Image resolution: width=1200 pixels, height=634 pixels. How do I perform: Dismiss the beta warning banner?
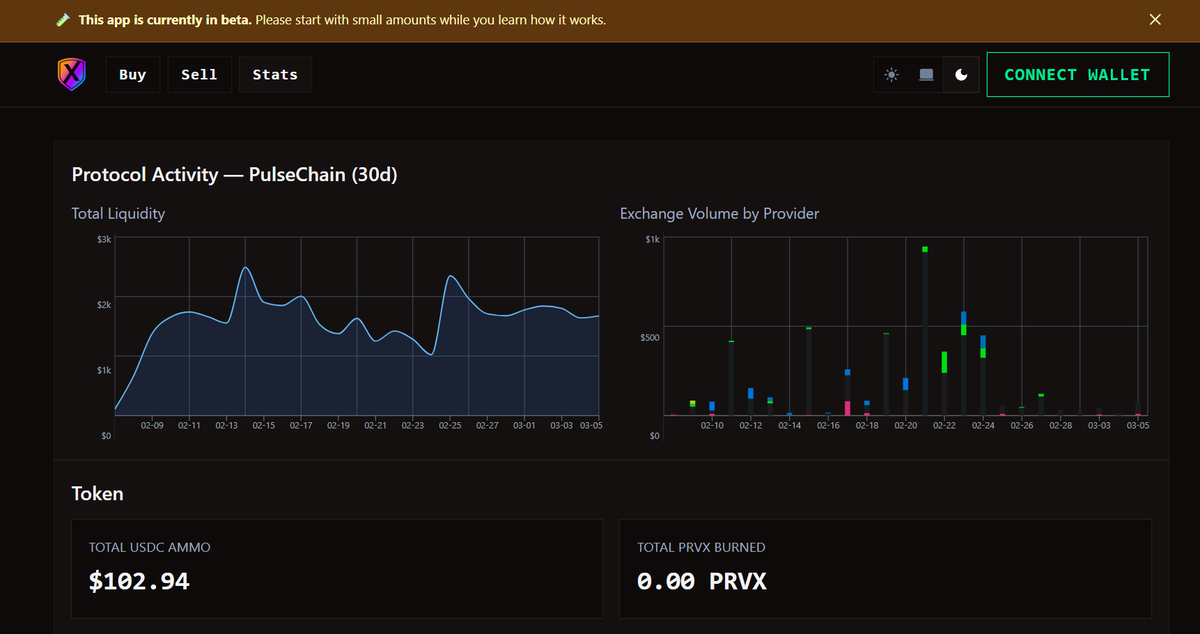tap(1155, 19)
